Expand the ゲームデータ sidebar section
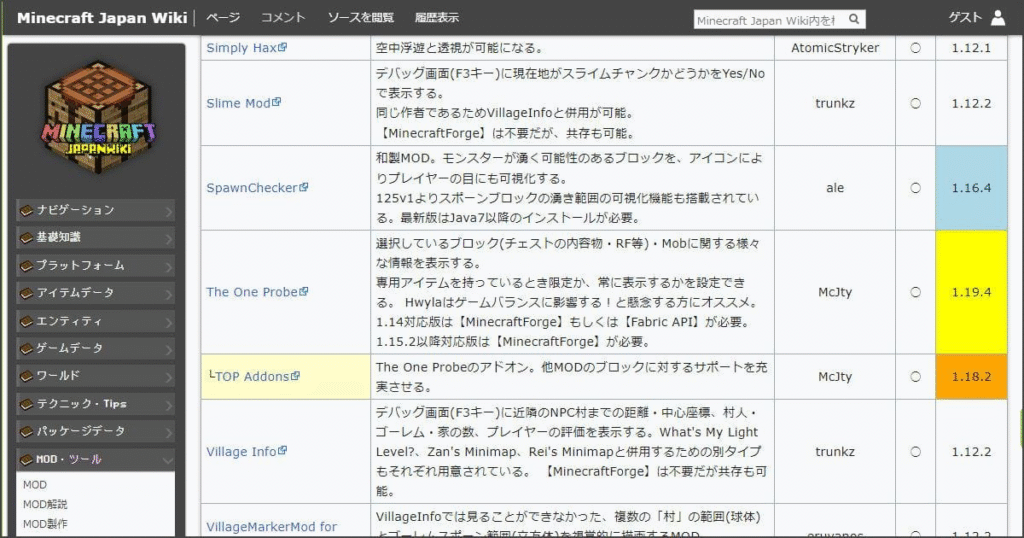1024x538 pixels. pos(95,349)
